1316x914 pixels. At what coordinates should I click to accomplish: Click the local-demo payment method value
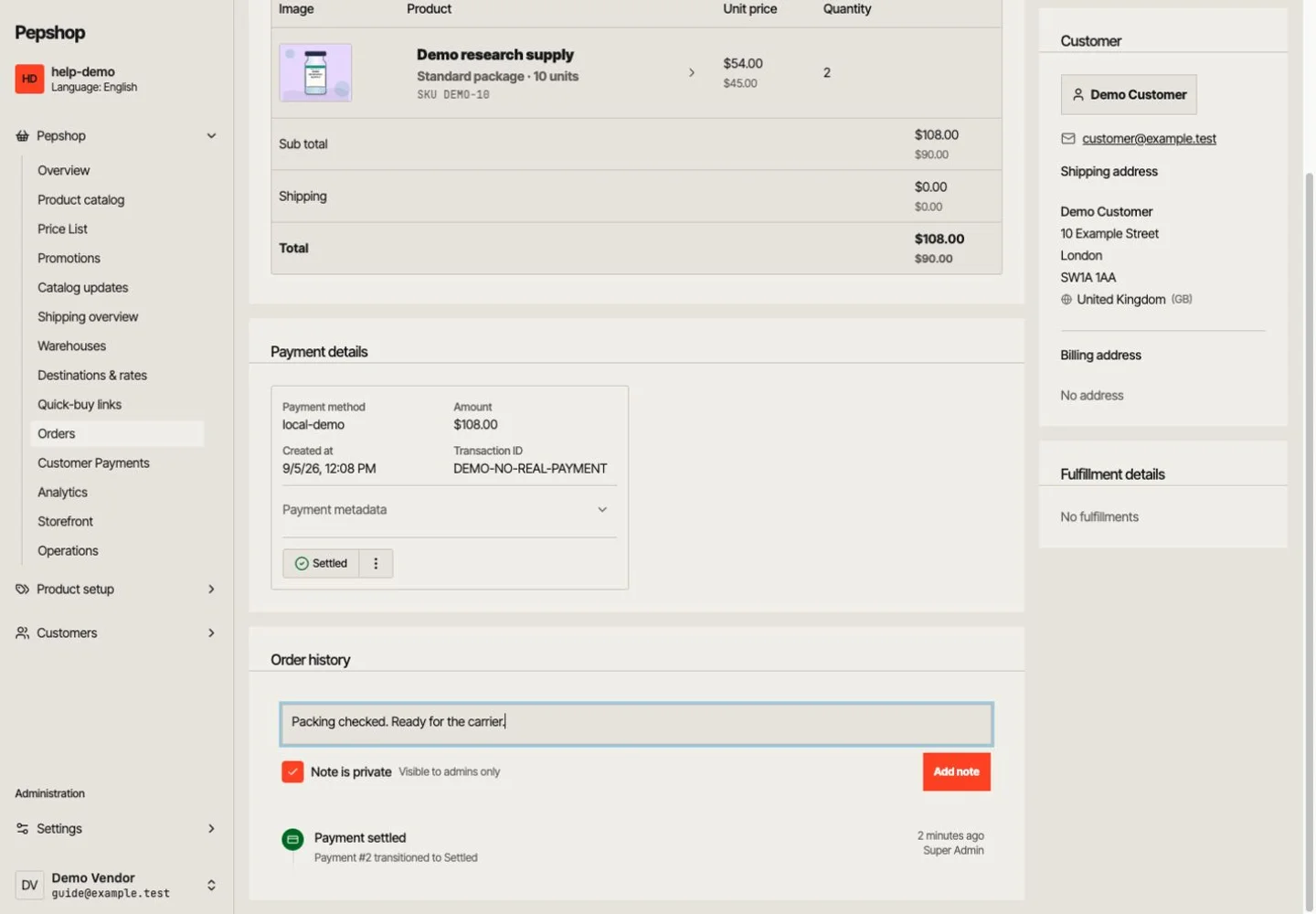click(x=313, y=425)
